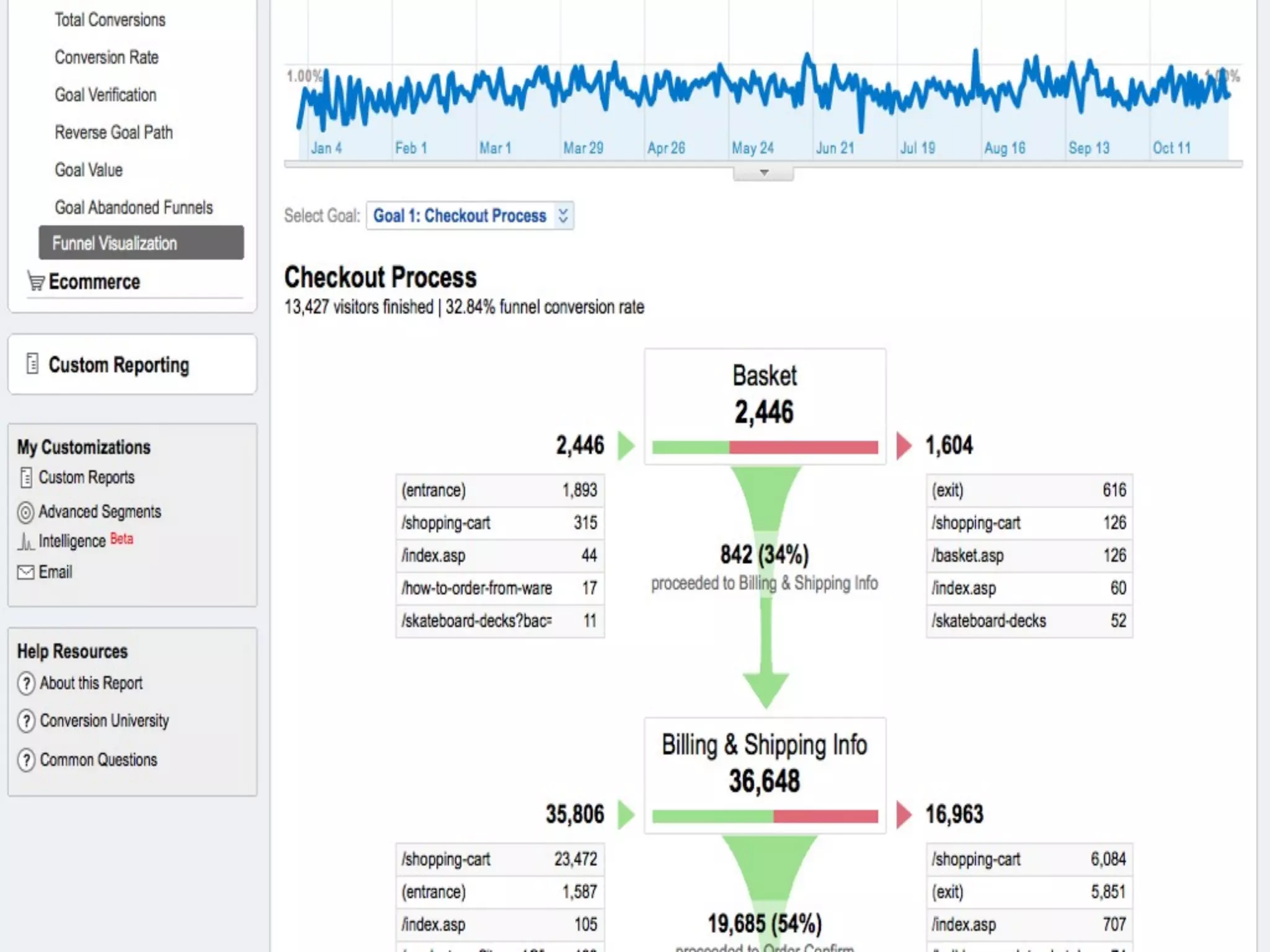Click the Email envelope icon
The width and height of the screenshot is (1270, 952).
(25, 572)
